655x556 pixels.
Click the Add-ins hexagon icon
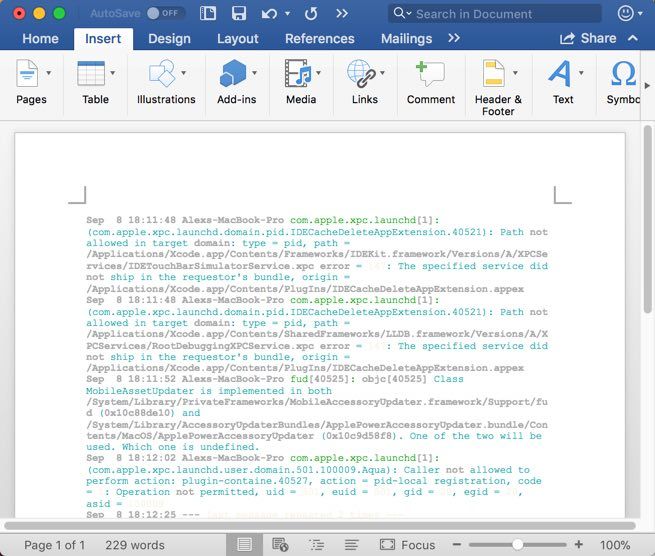233,73
